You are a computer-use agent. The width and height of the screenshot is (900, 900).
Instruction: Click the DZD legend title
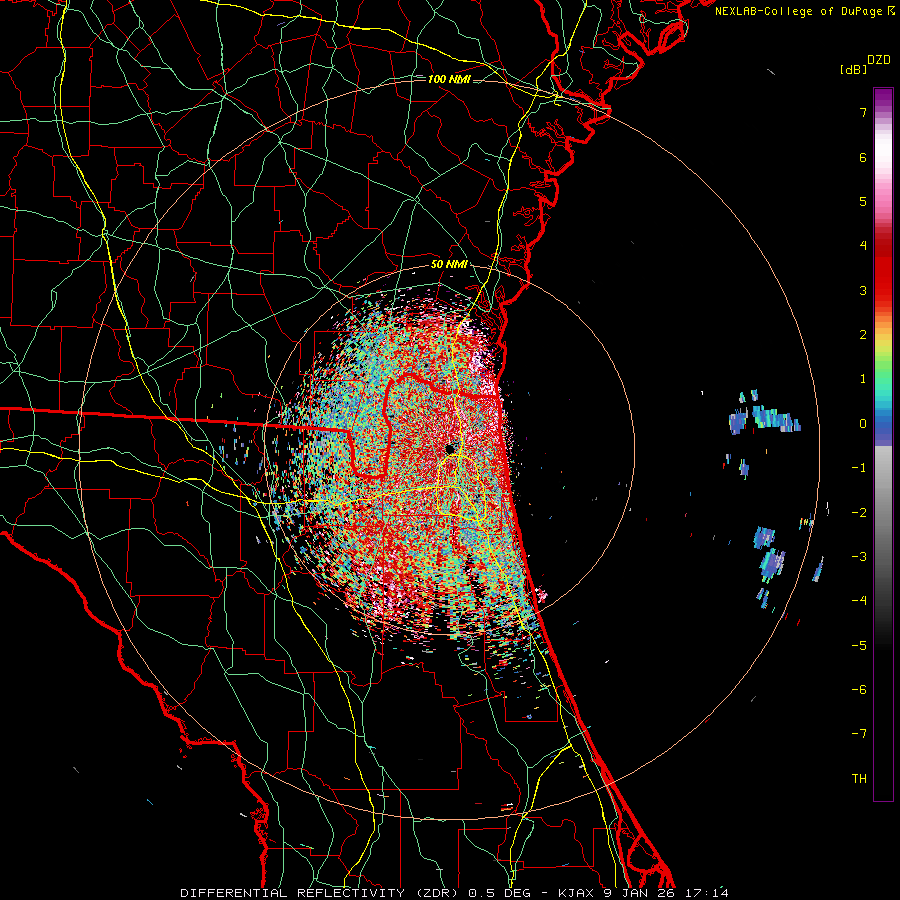click(x=879, y=60)
